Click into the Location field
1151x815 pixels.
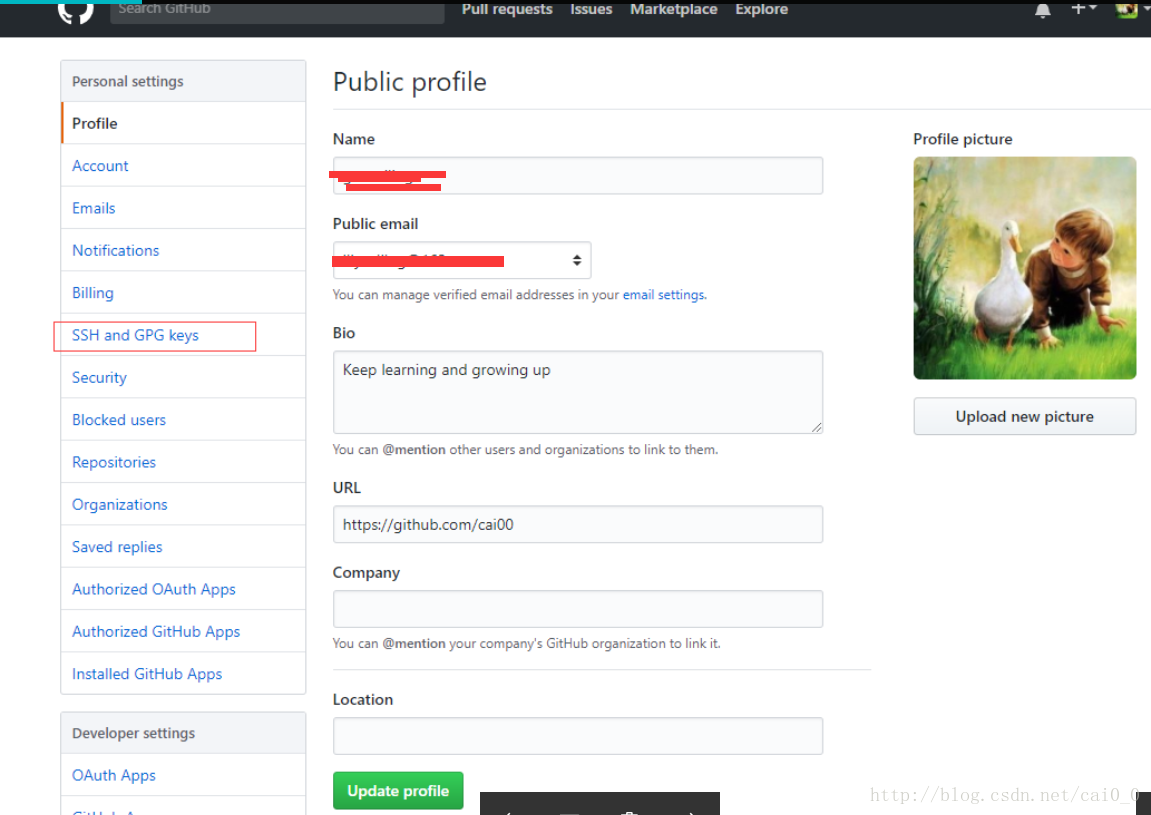[x=578, y=736]
